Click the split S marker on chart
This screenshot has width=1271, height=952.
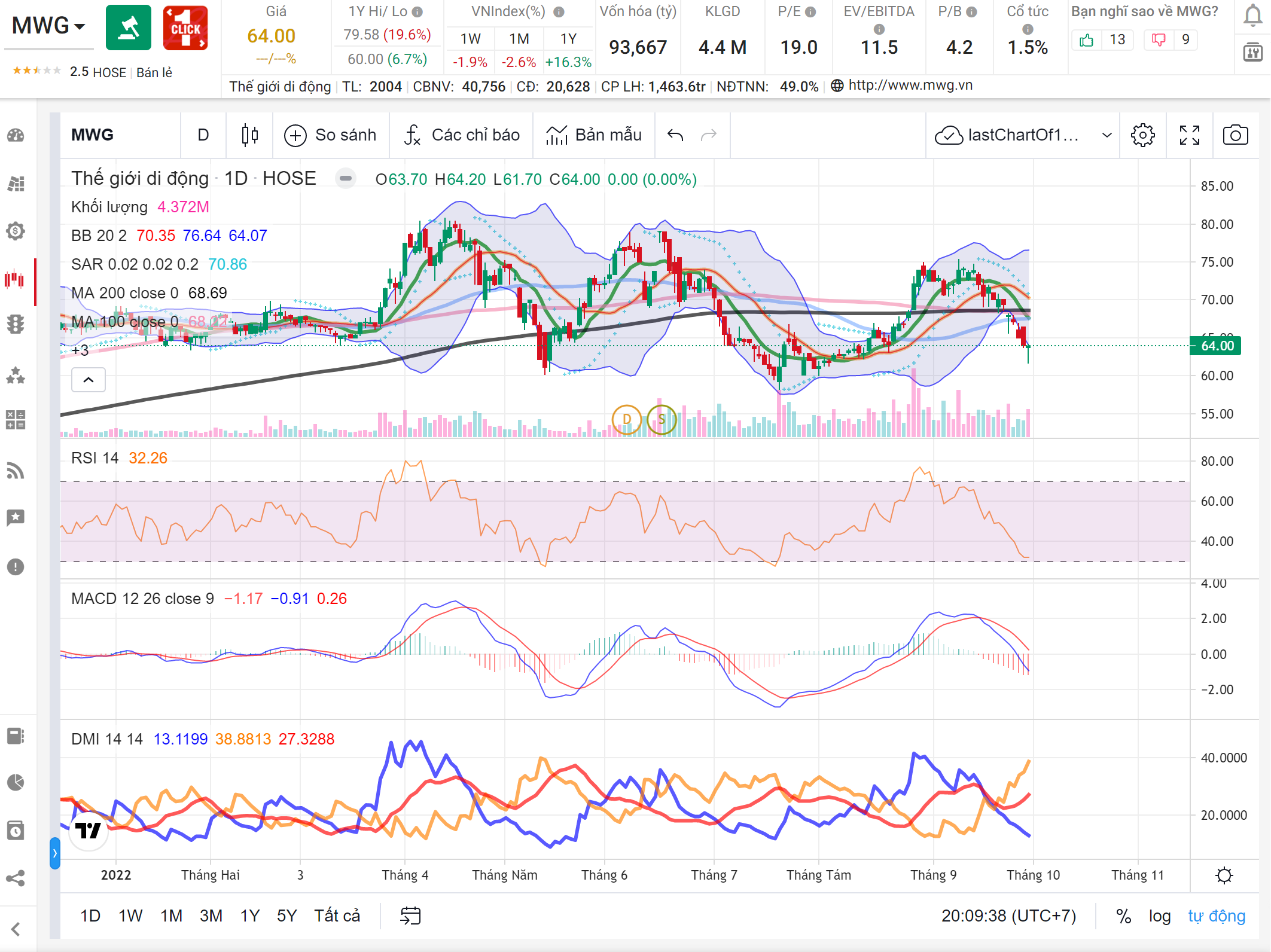tap(662, 419)
